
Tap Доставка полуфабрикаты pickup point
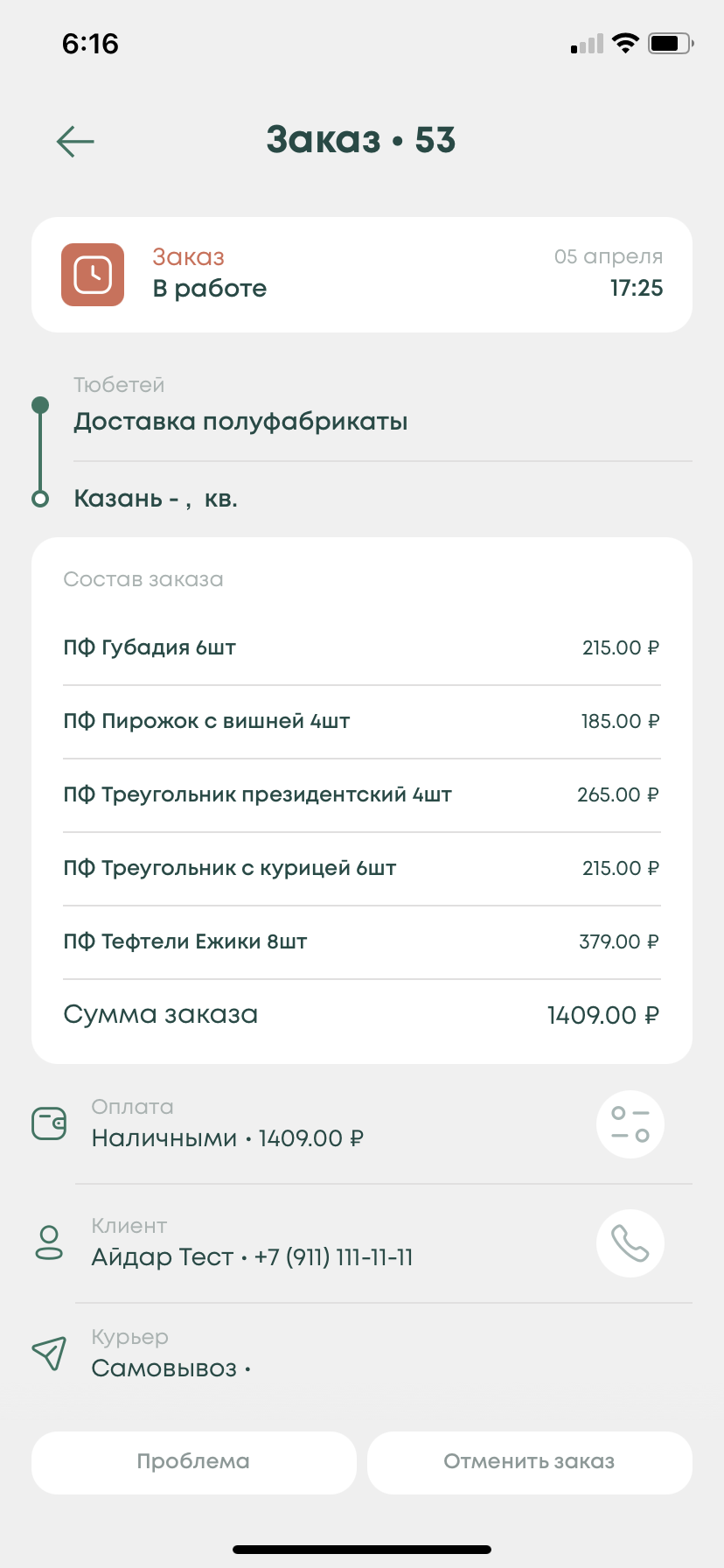tap(240, 422)
